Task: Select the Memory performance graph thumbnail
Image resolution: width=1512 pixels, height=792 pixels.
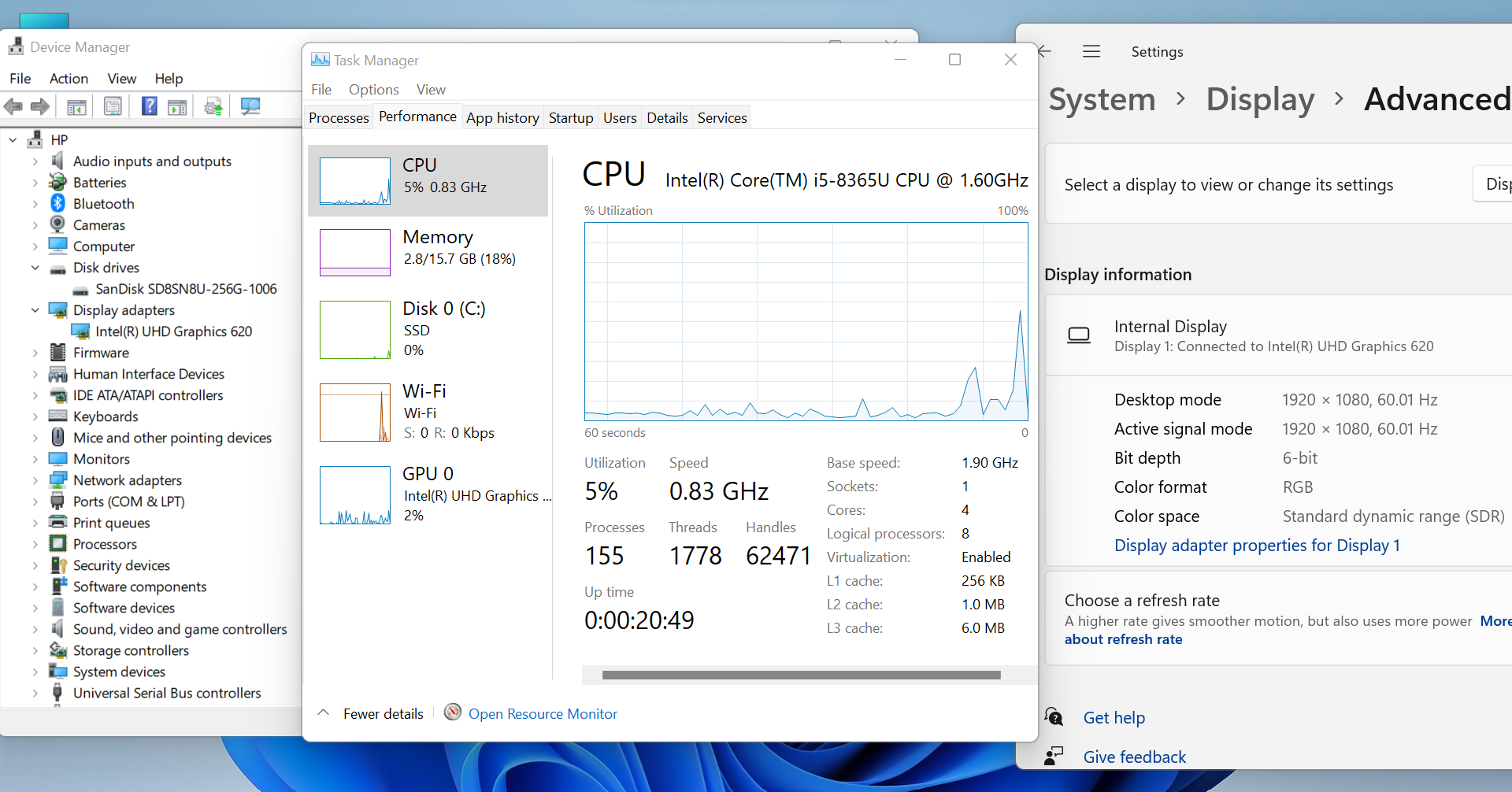Action: 355,252
